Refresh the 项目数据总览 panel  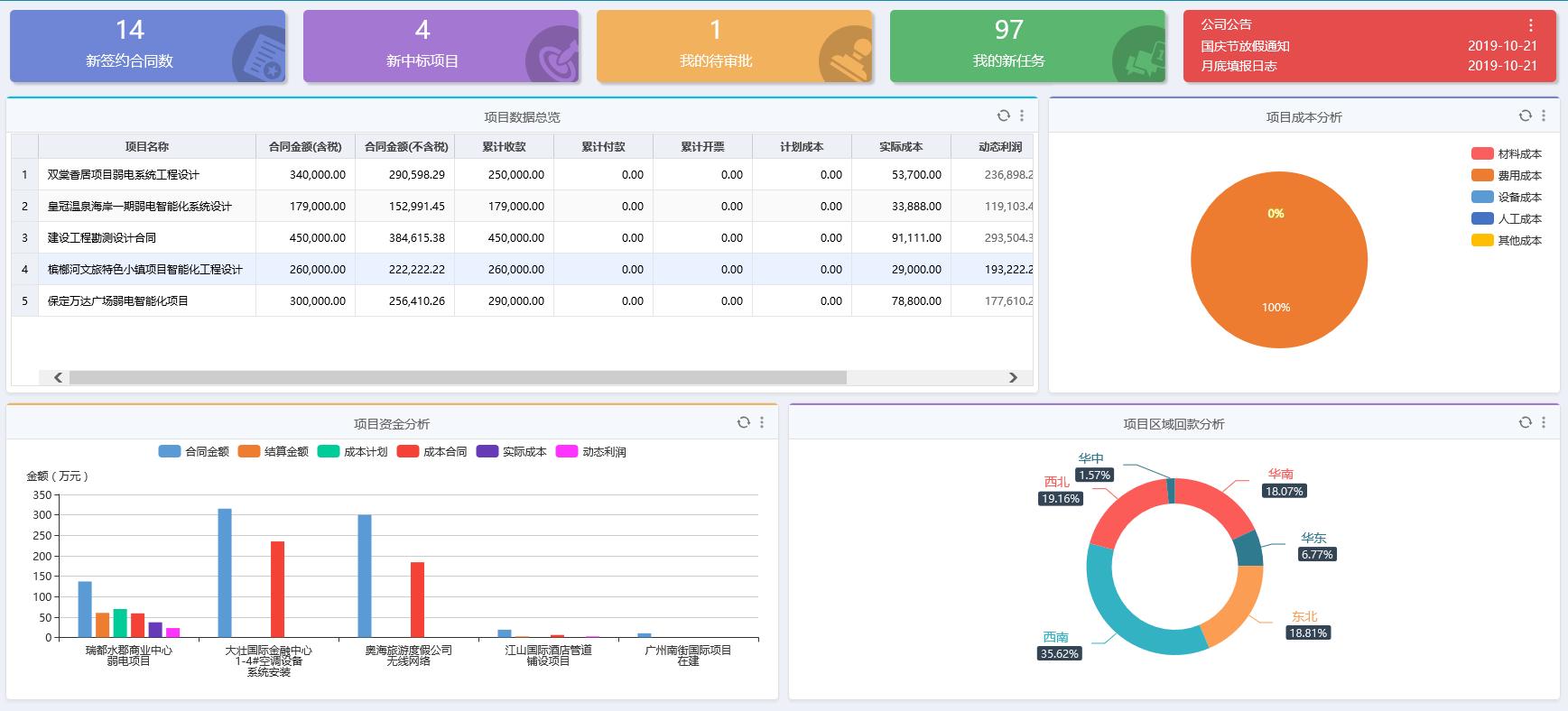1003,115
